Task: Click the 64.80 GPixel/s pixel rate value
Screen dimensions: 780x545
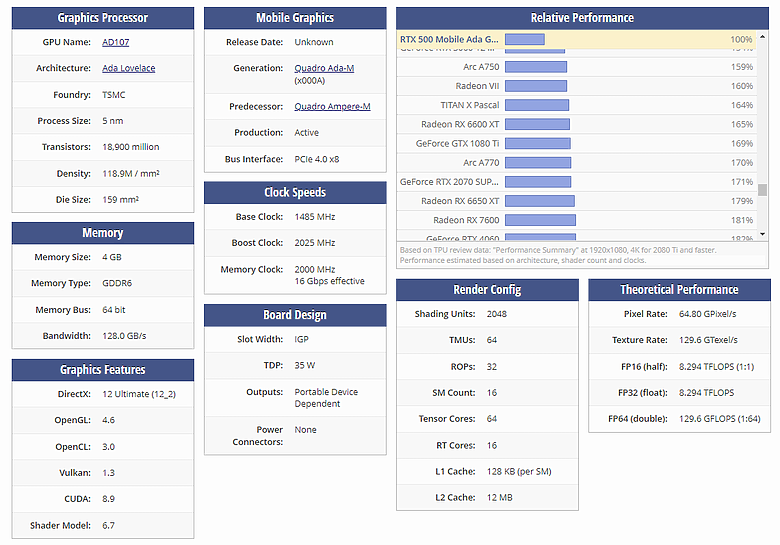Action: pos(707,314)
